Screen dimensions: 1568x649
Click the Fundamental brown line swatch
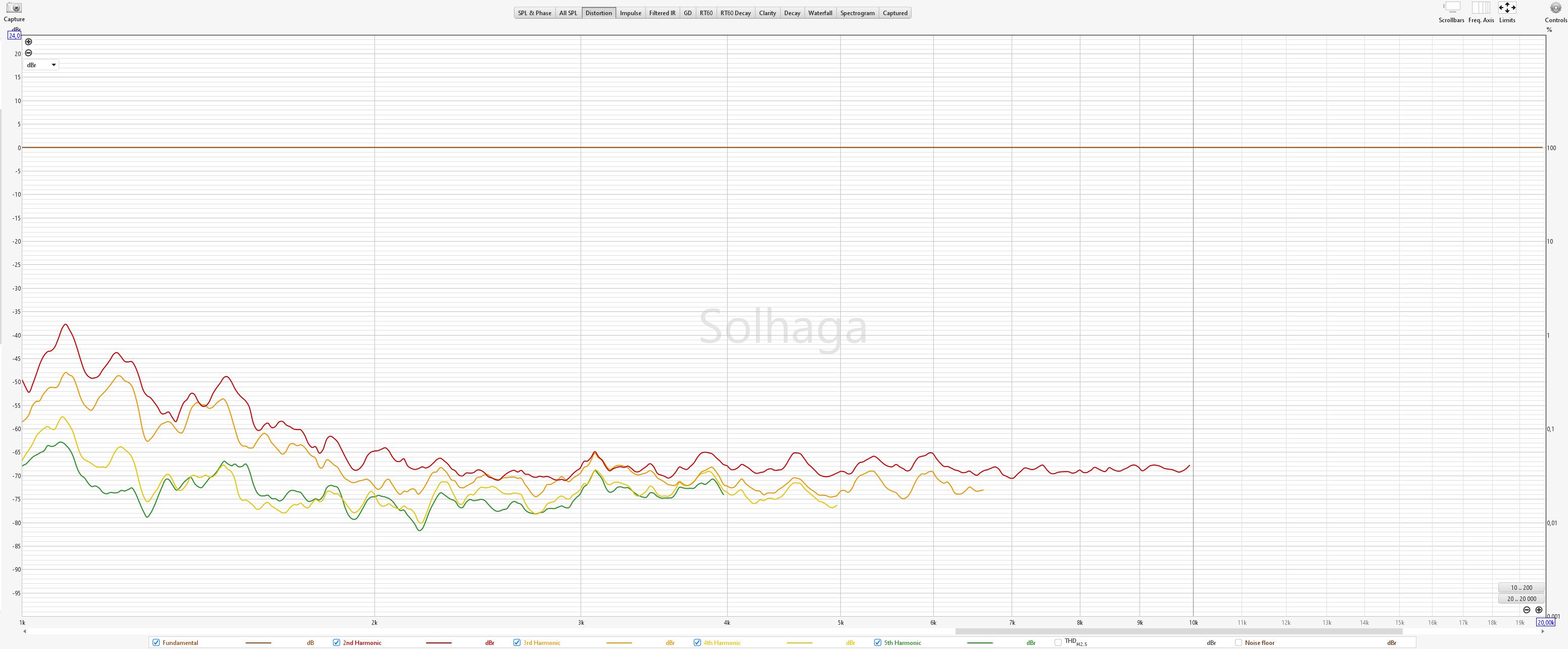[x=258, y=643]
